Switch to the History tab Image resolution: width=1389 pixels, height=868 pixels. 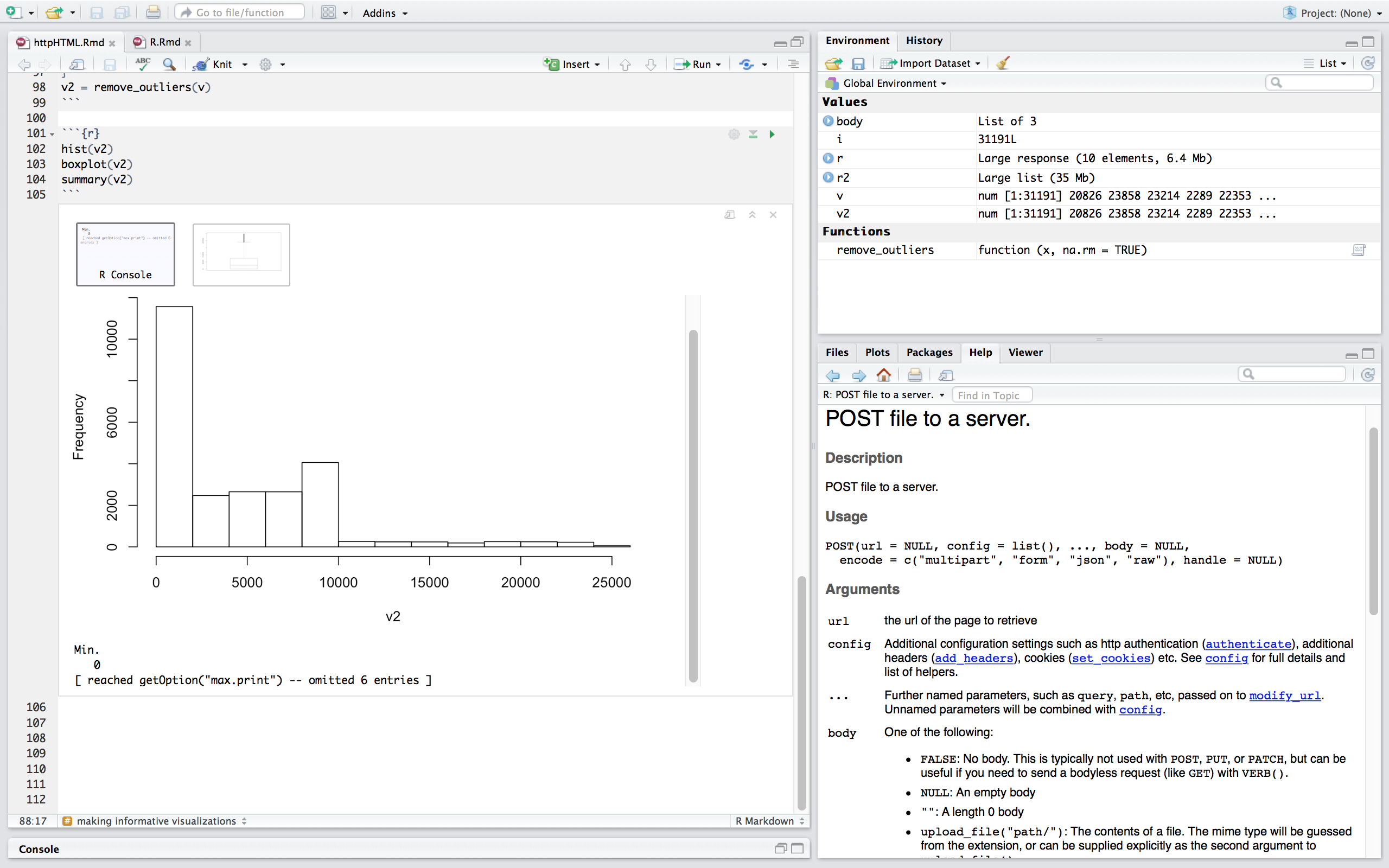(x=923, y=40)
